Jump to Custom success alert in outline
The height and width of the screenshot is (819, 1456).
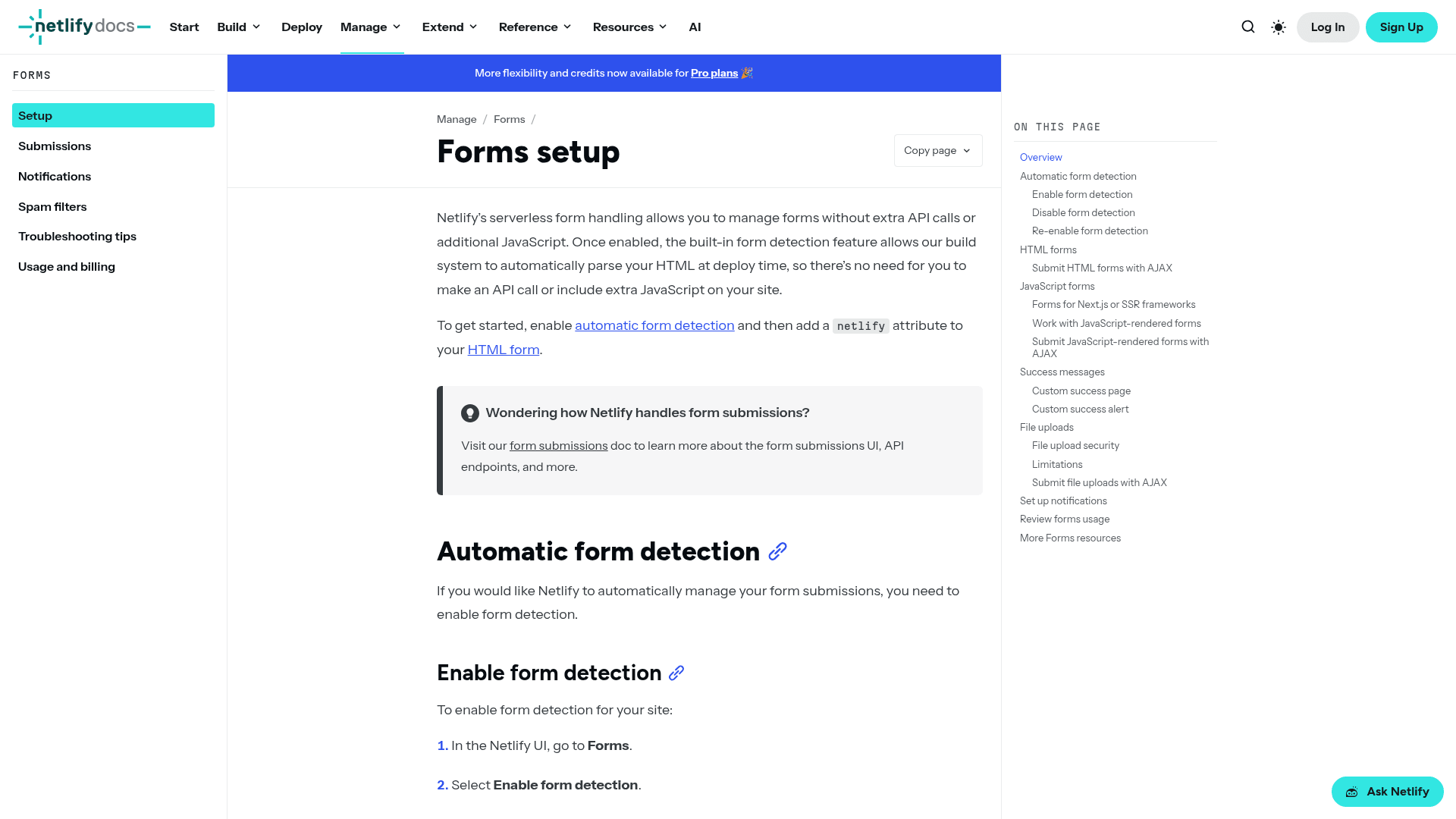[x=1080, y=409]
